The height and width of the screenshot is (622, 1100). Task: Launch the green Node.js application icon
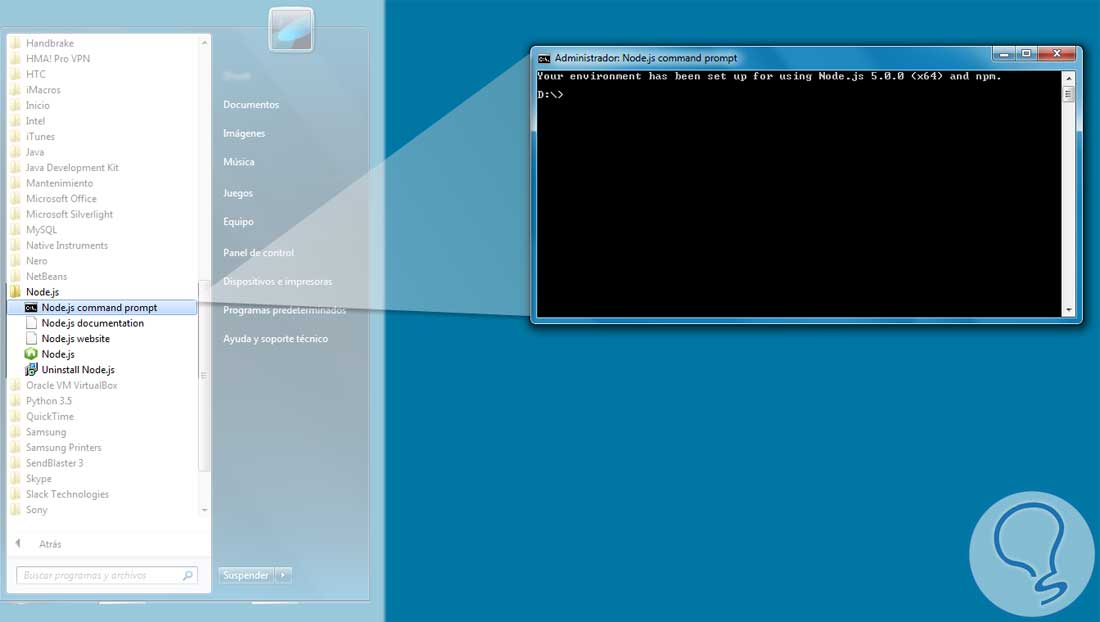coord(31,354)
